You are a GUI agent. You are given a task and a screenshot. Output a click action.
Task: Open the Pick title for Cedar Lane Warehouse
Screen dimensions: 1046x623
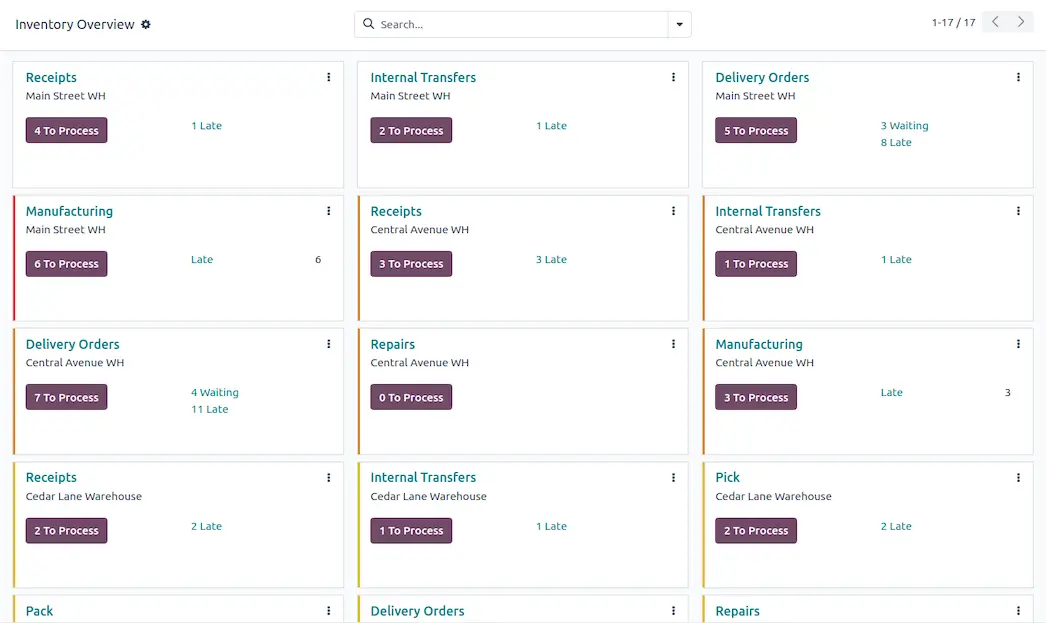click(727, 478)
